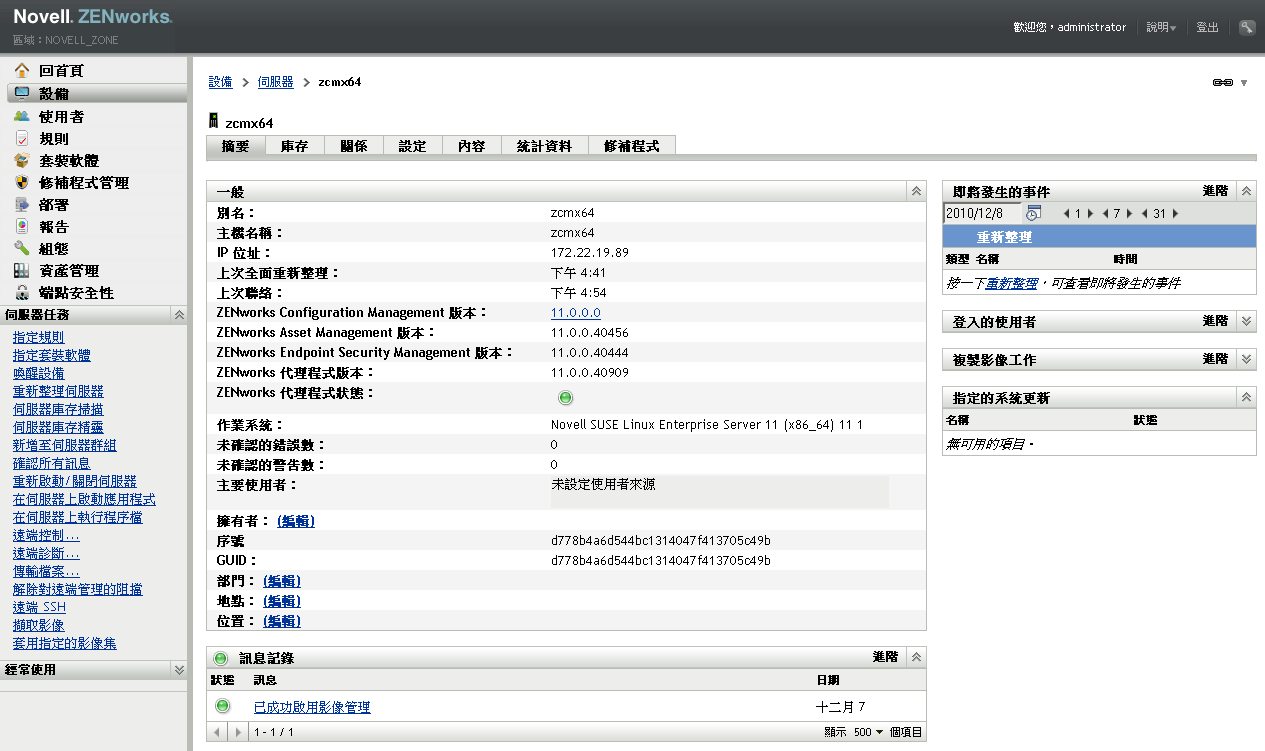This screenshot has width=1265, height=751.
Task: Click 編輯 link next to 部門
Action: pyautogui.click(x=282, y=581)
